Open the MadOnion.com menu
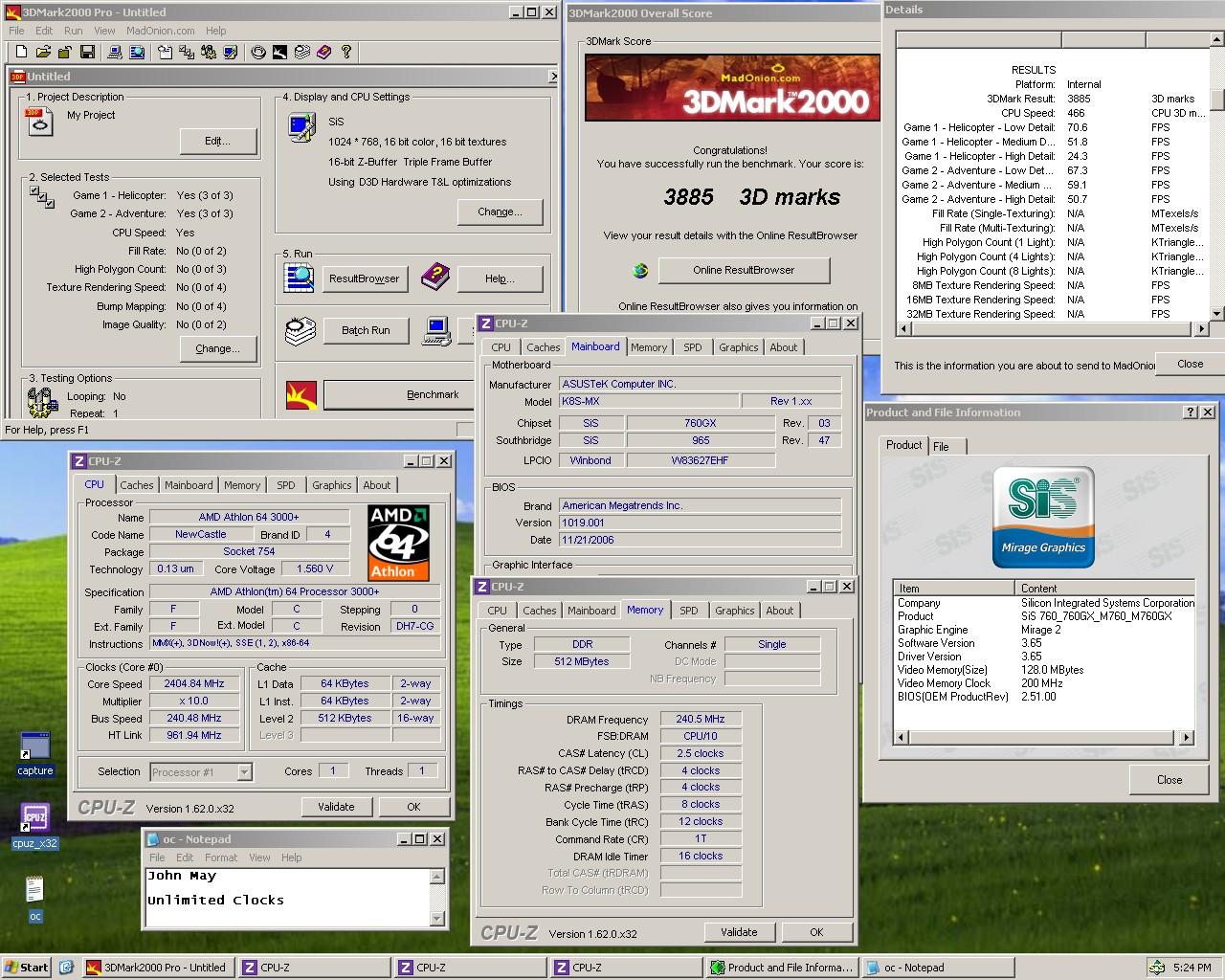Screen dimensions: 1225x980 pyautogui.click(x=160, y=31)
